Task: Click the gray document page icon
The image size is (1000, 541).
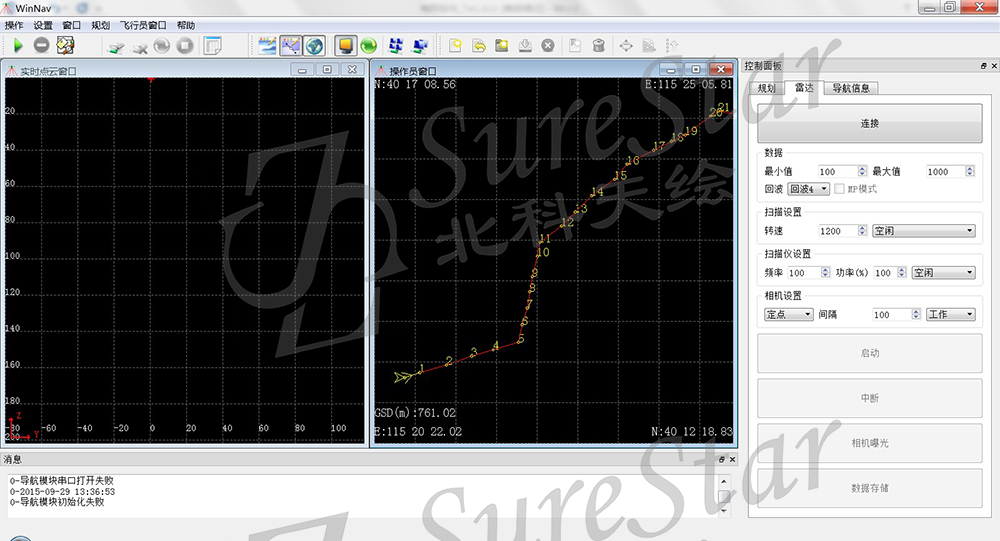Action: pyautogui.click(x=575, y=46)
